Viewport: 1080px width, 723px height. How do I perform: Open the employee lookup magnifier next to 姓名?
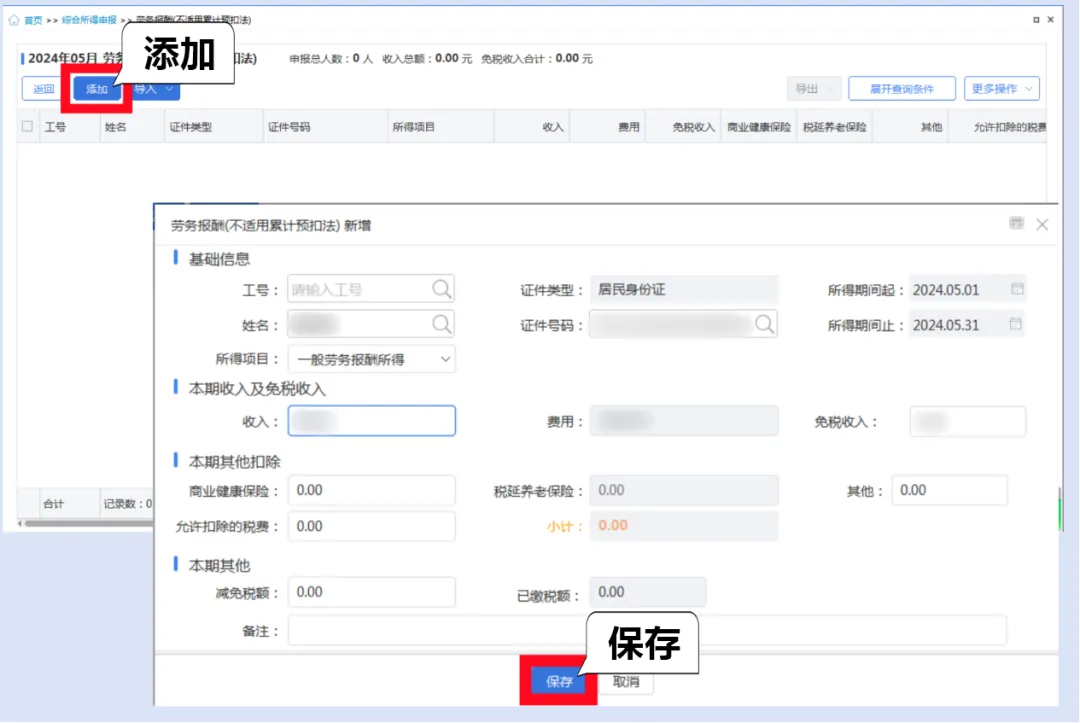click(x=443, y=324)
